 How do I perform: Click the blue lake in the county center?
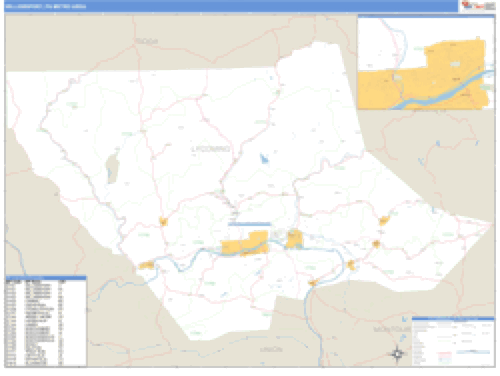tap(265, 158)
